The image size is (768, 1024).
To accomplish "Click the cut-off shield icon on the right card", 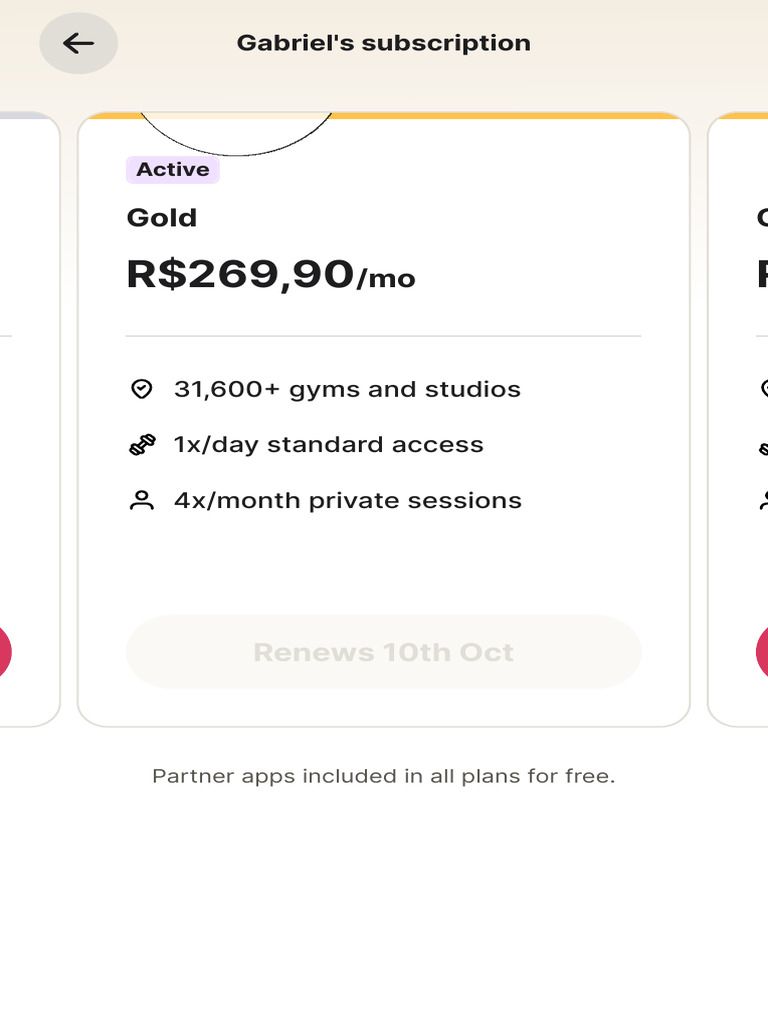I will tap(764, 389).
